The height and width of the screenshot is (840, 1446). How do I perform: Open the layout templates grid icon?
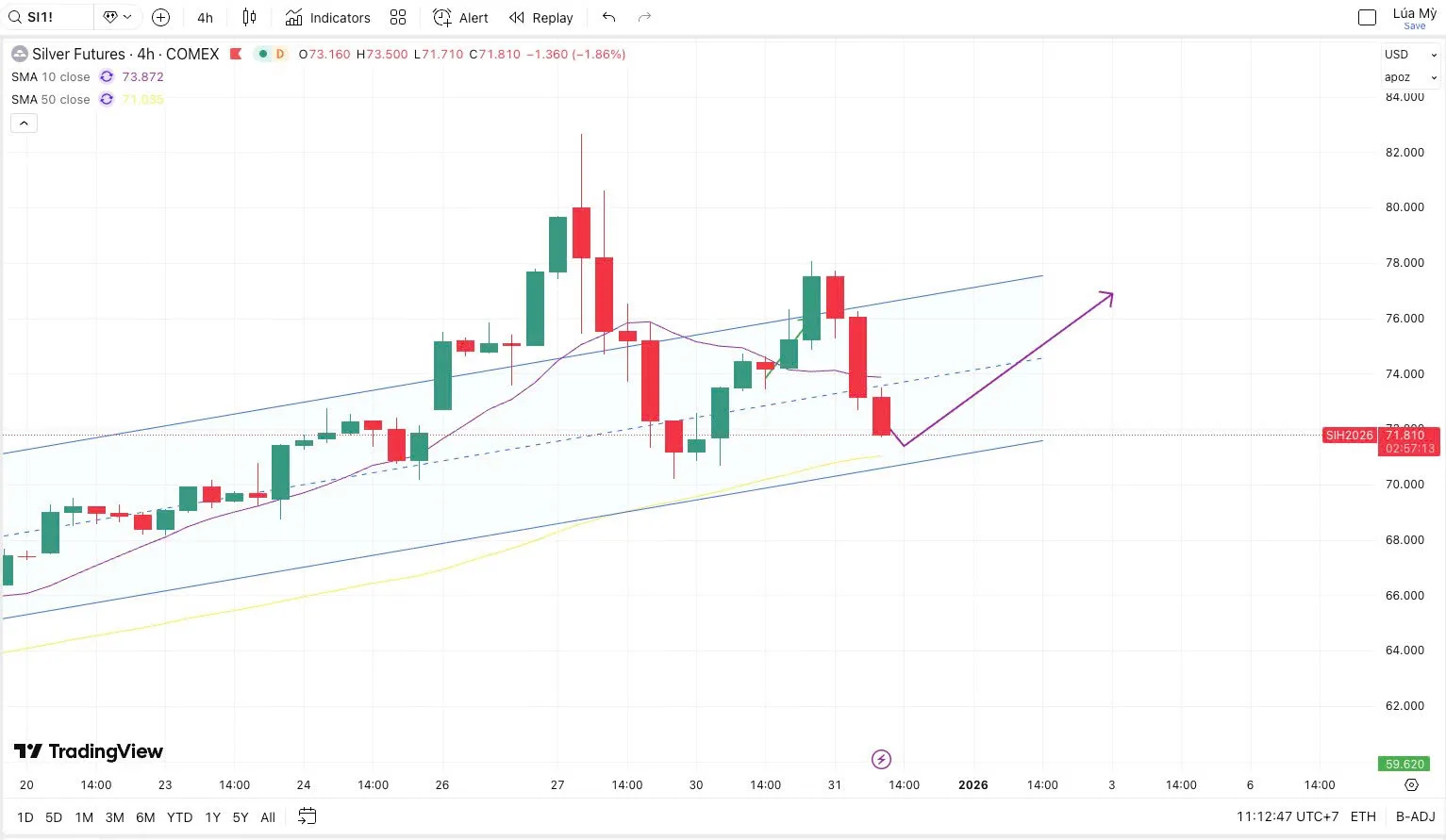tap(398, 17)
